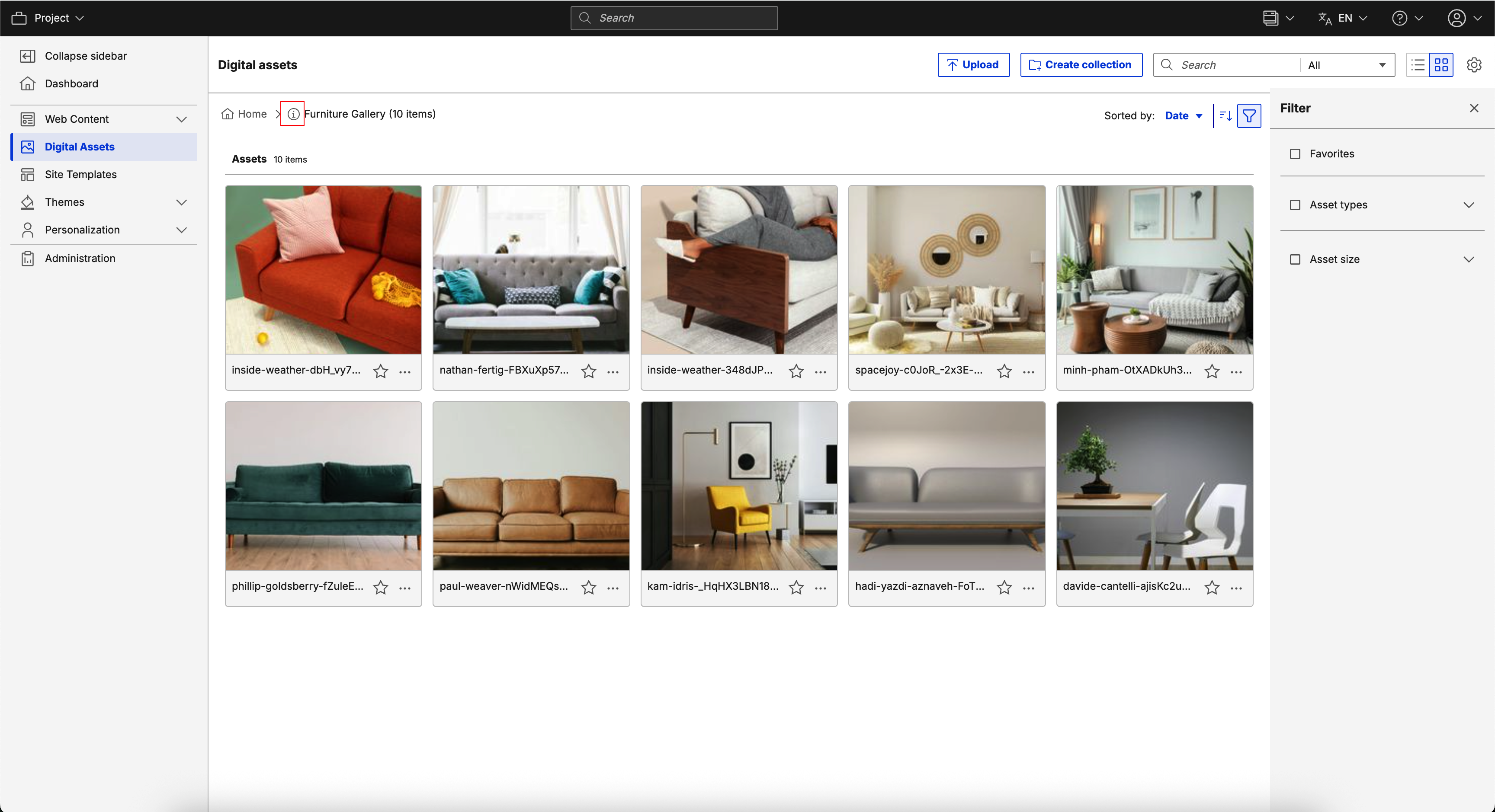Check the Asset types filter box
Viewport: 1495px width, 812px height.
[x=1295, y=205]
